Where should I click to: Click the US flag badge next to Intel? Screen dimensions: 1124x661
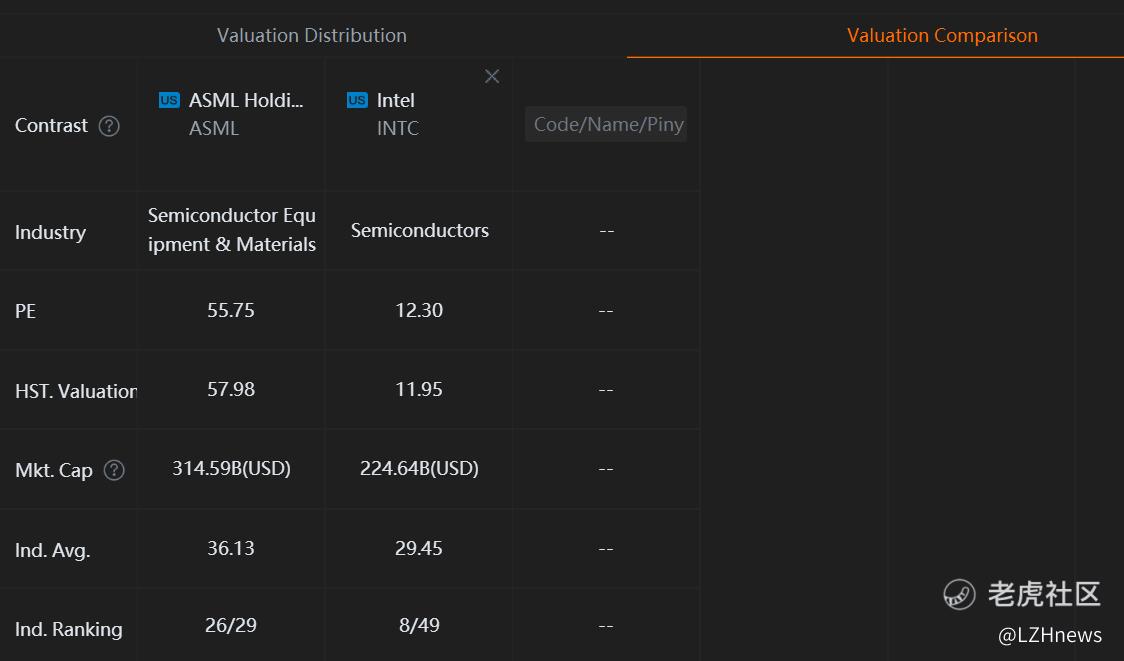click(x=357, y=100)
